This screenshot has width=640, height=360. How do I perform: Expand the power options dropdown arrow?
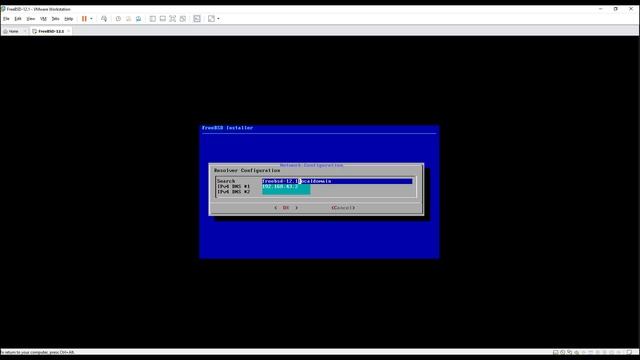point(91,19)
